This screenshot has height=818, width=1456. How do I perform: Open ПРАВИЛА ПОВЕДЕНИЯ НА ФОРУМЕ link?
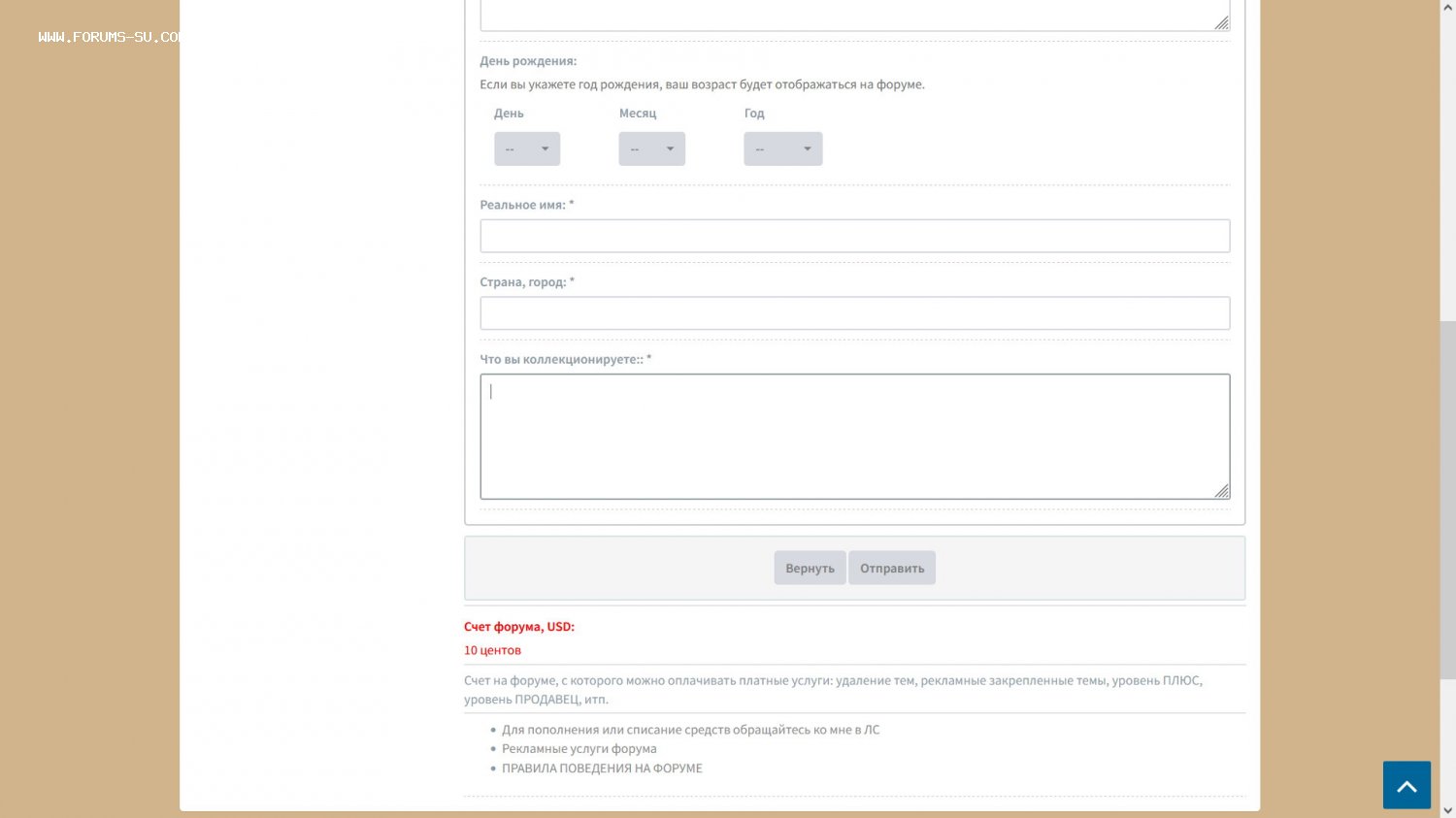tap(602, 769)
